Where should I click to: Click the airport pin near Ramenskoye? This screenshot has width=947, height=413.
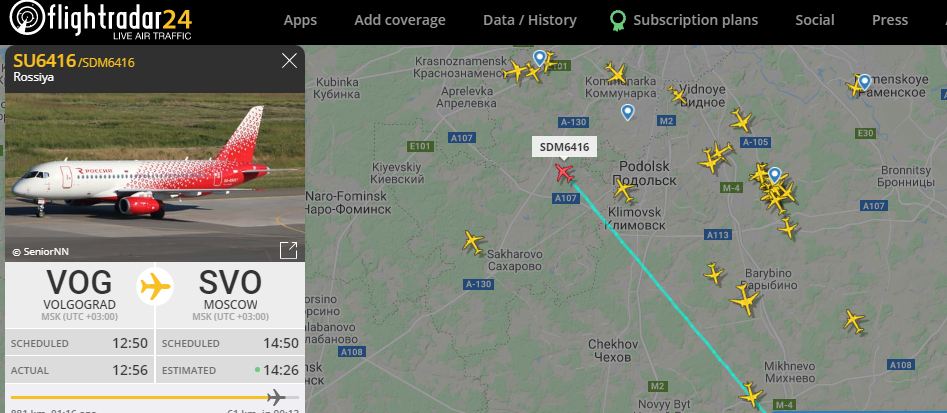click(864, 82)
